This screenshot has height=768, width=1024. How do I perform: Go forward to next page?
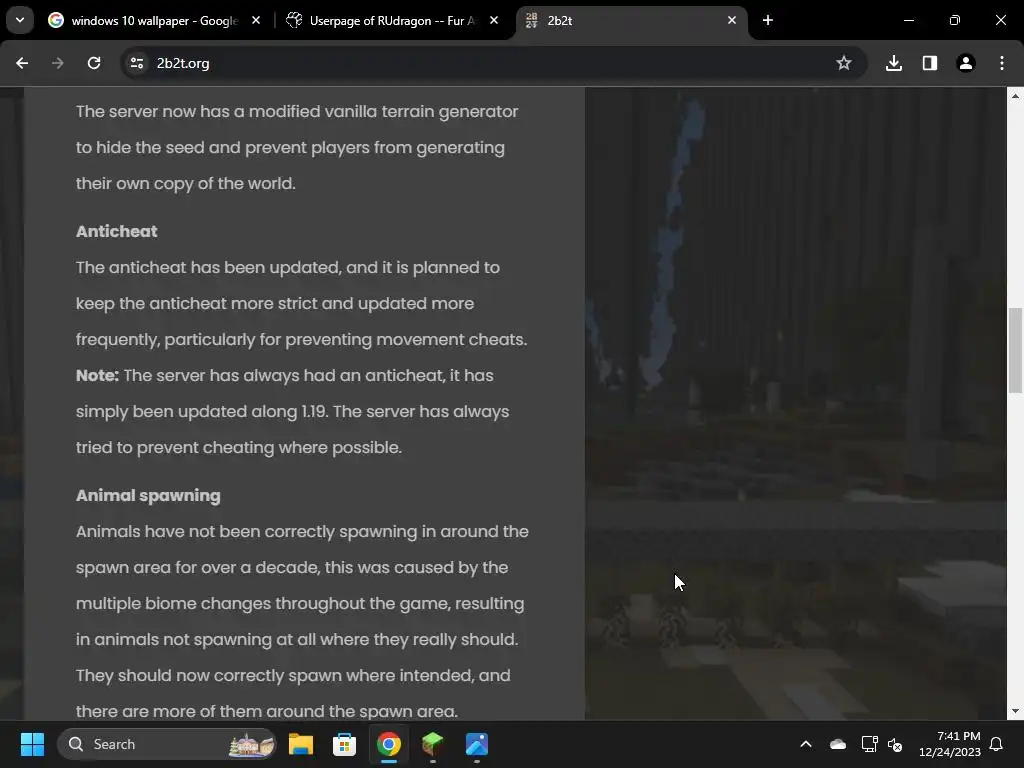tap(58, 63)
